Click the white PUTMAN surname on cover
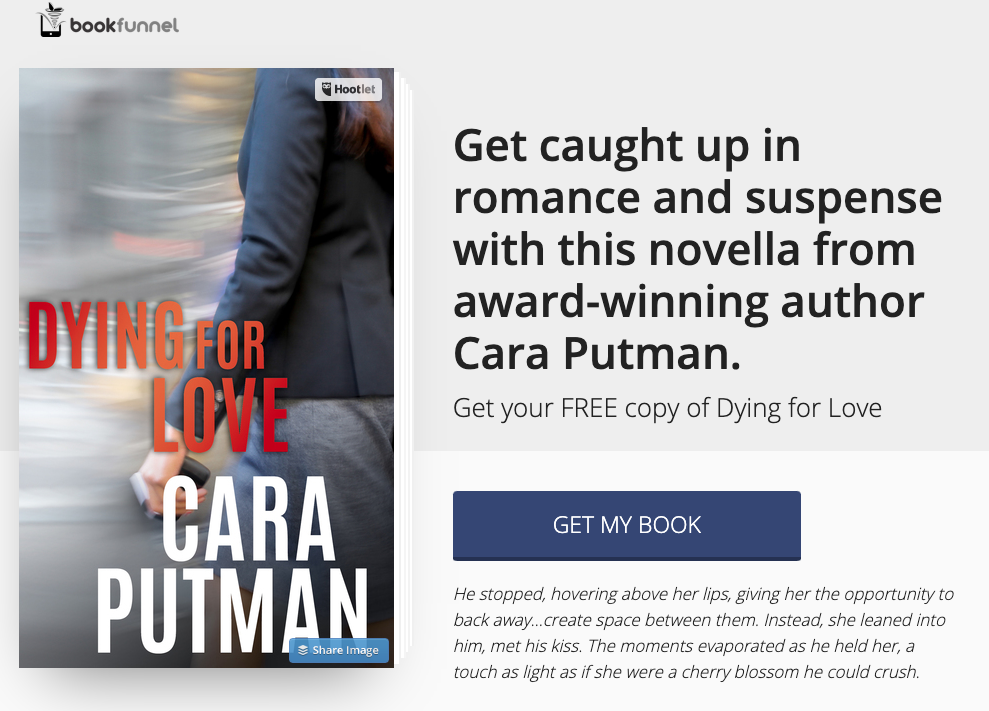Screen dimensions: 989x711 [x=231, y=611]
